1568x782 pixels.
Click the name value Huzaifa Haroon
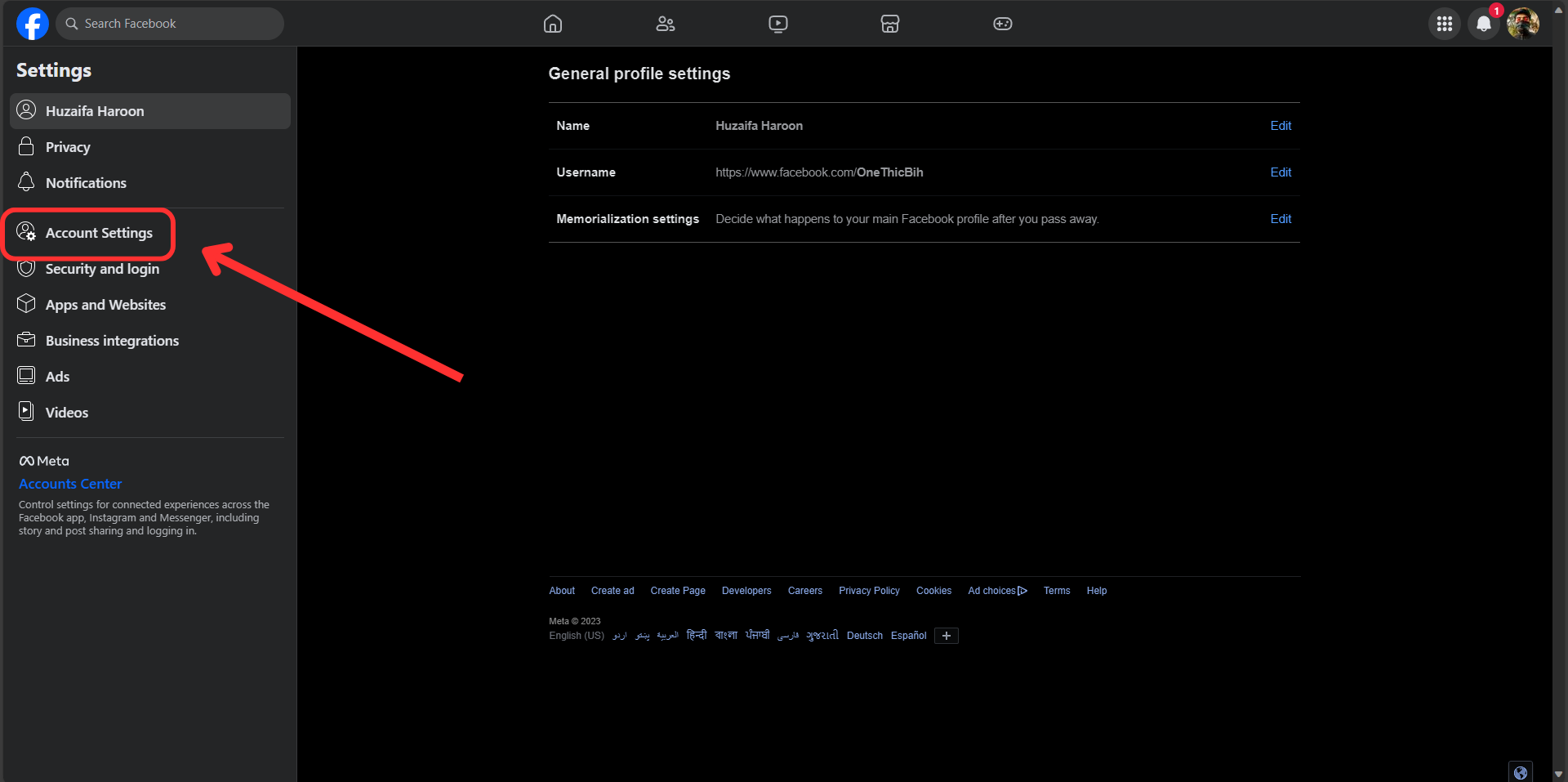759,126
